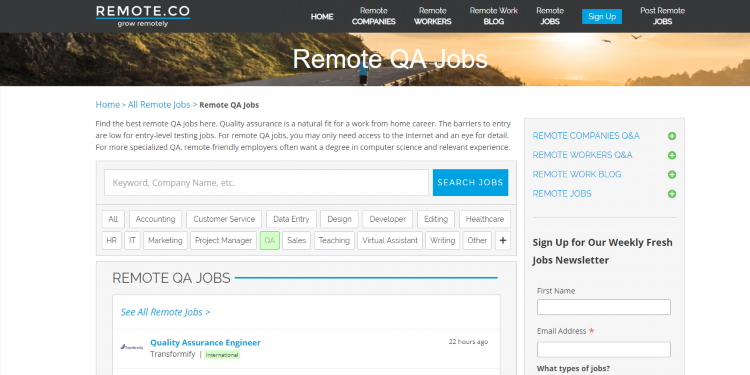This screenshot has height=375, width=750.
Task: Select the Editing category filter
Action: coord(436,219)
